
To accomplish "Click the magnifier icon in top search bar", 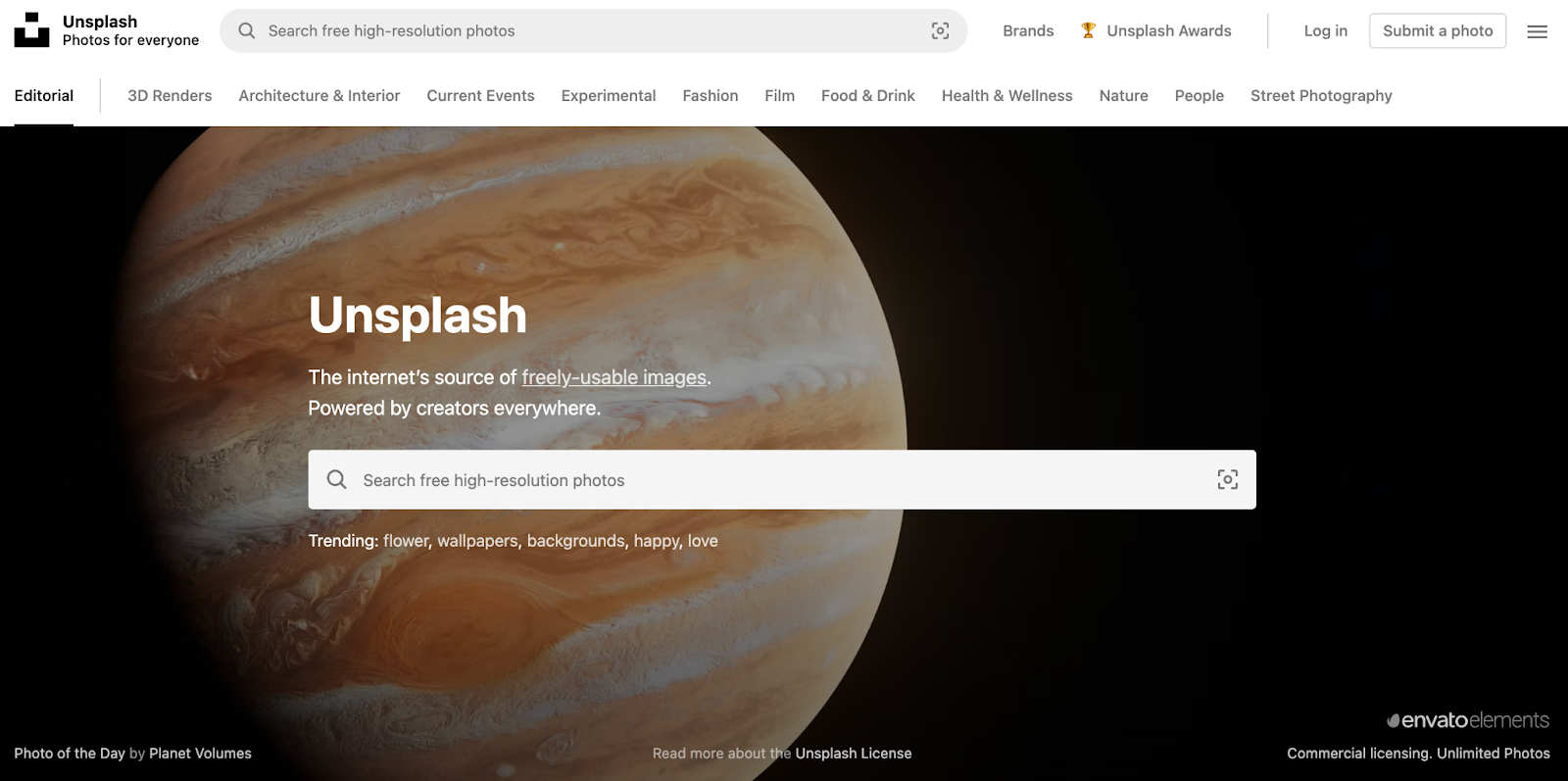I will (x=247, y=31).
